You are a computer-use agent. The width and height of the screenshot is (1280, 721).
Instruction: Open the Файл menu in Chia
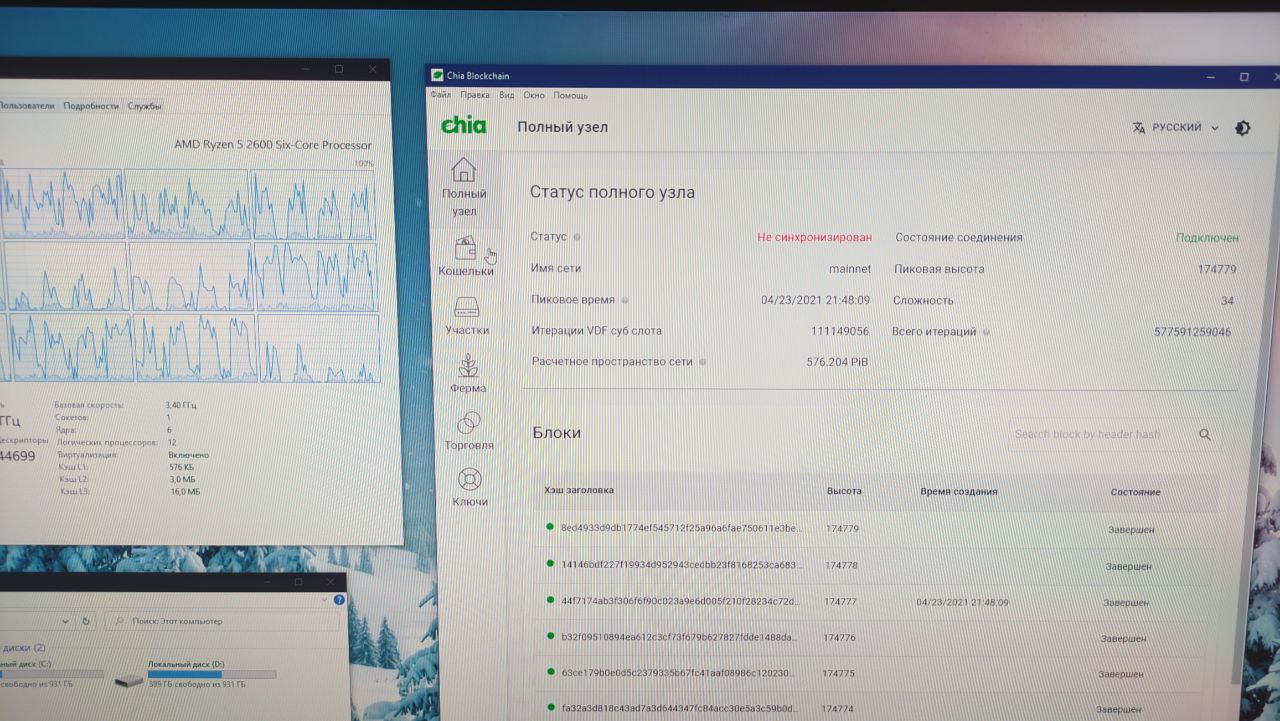coord(440,95)
